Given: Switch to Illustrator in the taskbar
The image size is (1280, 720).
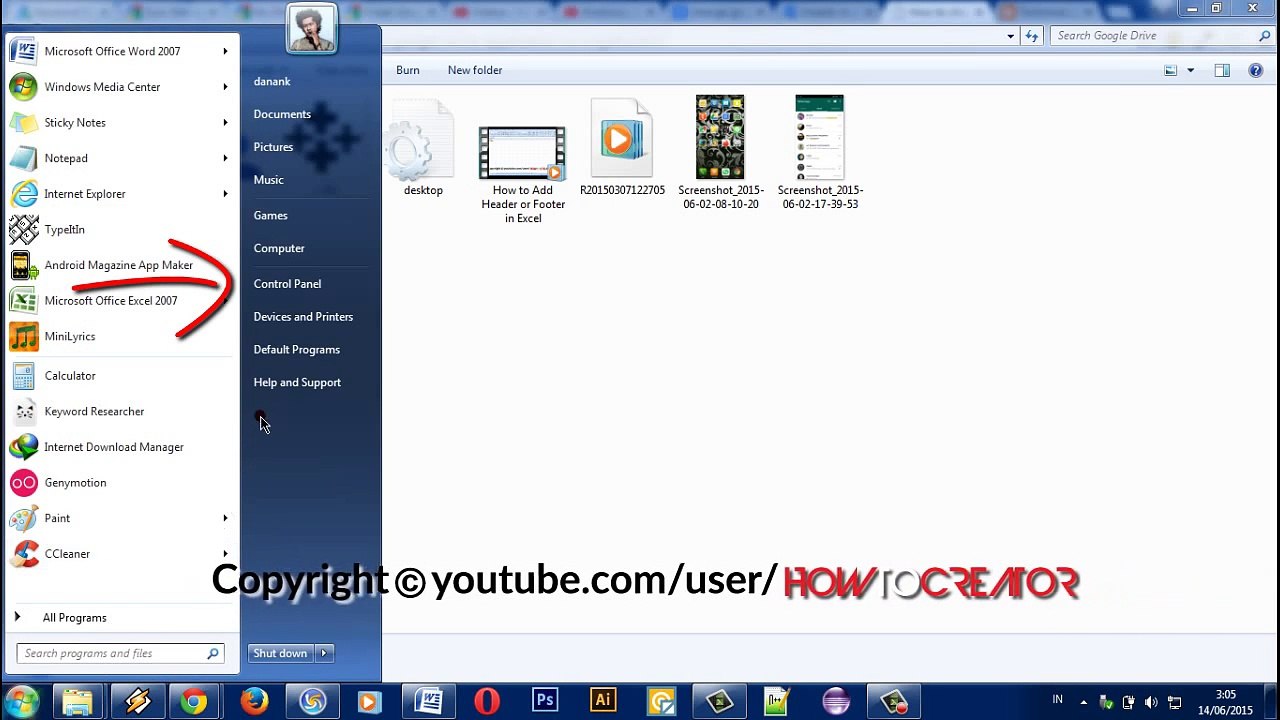Looking at the screenshot, I should coord(603,701).
